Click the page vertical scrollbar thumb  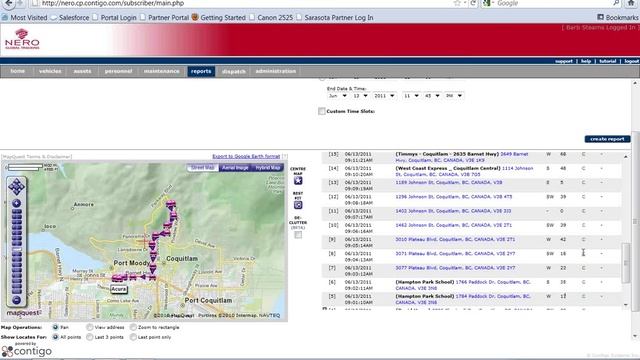[636, 222]
